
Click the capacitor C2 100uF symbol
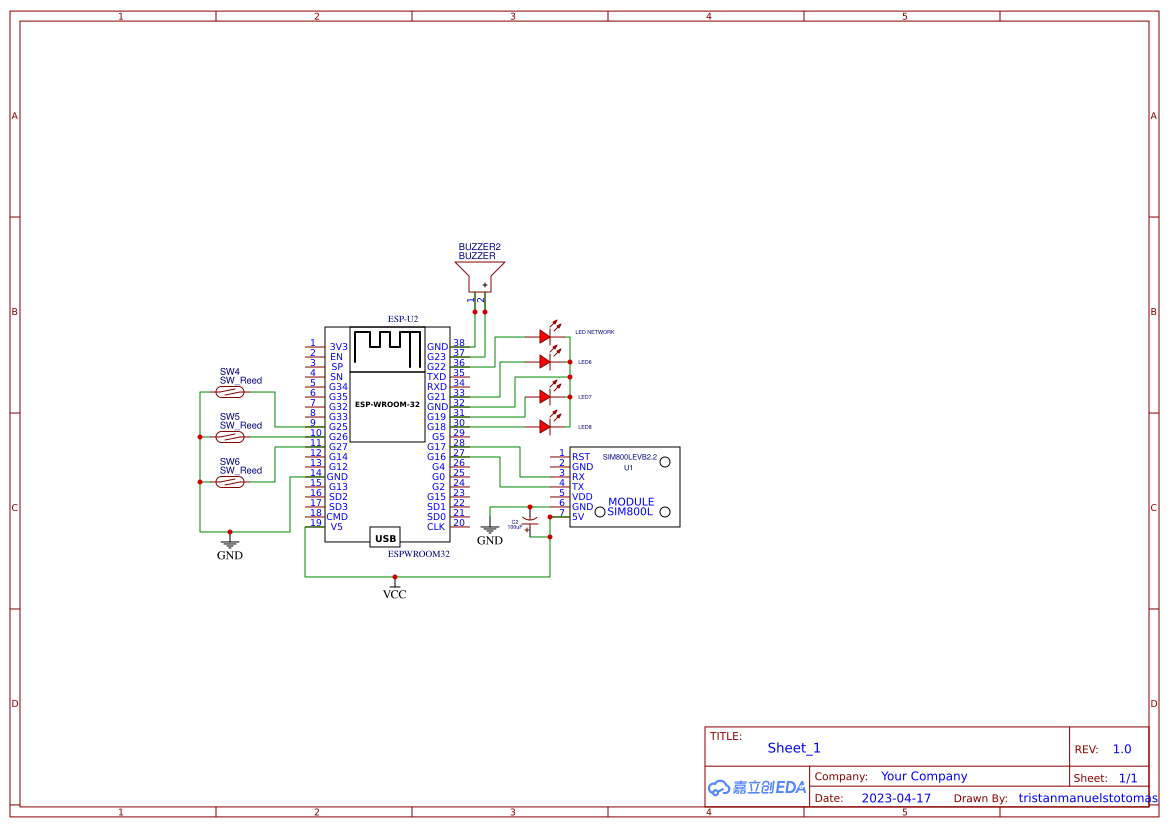pos(530,520)
